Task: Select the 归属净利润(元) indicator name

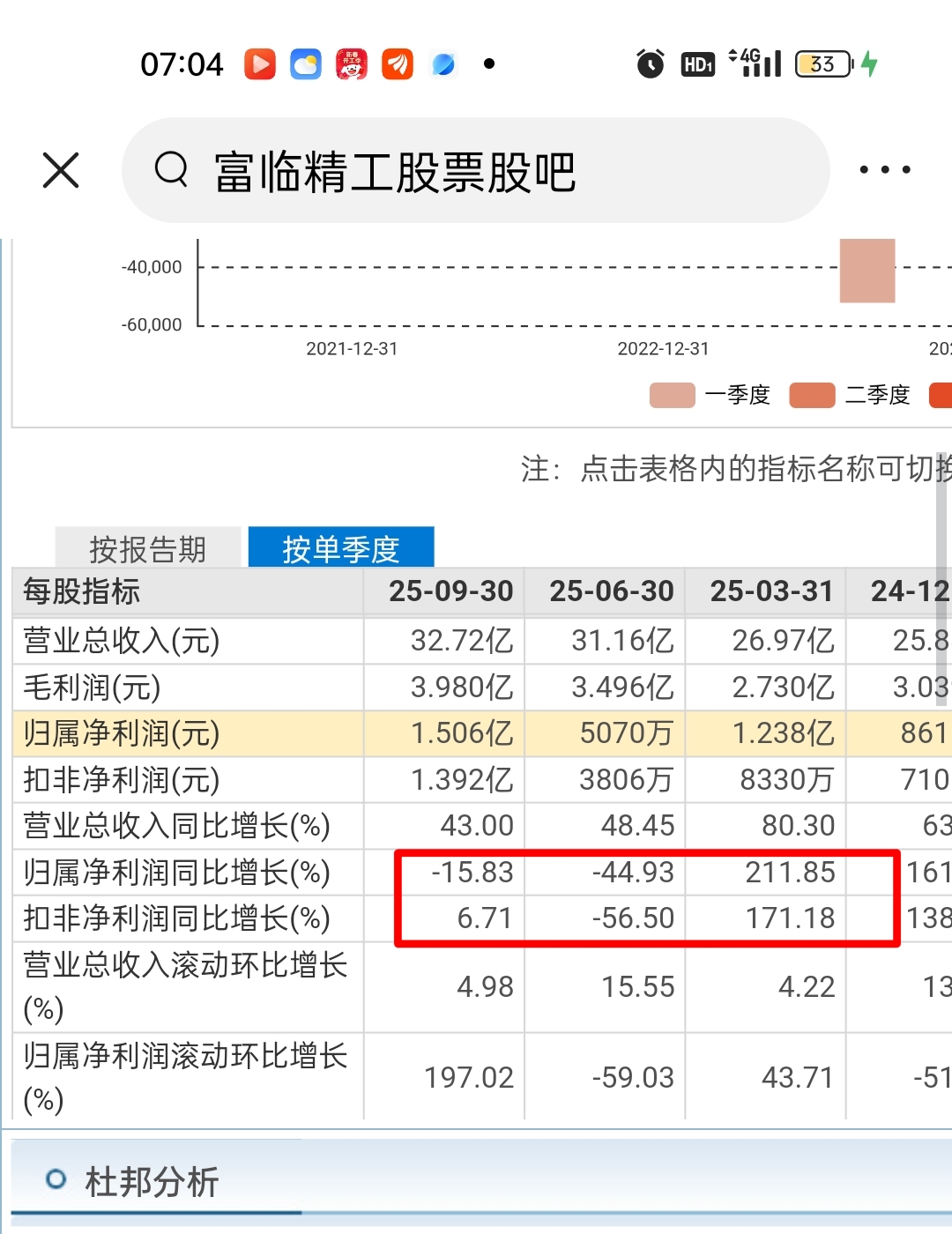Action: coord(122,733)
